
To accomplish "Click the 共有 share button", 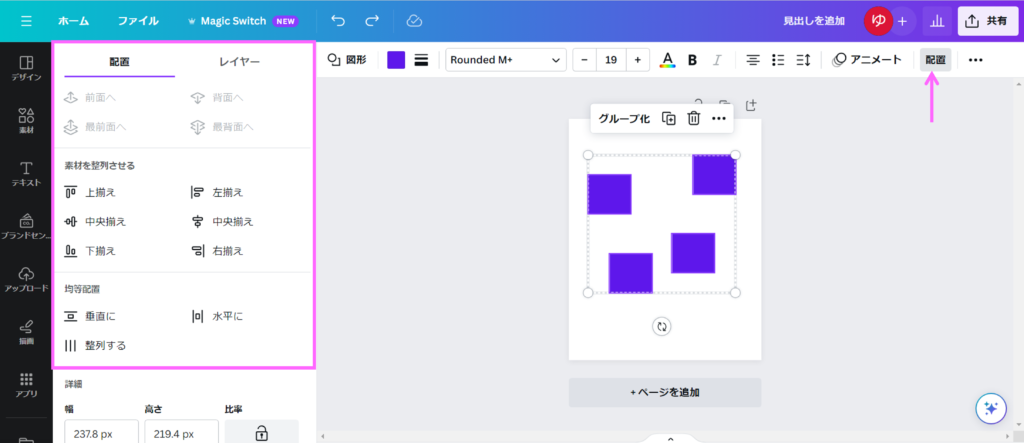I will click(x=986, y=20).
